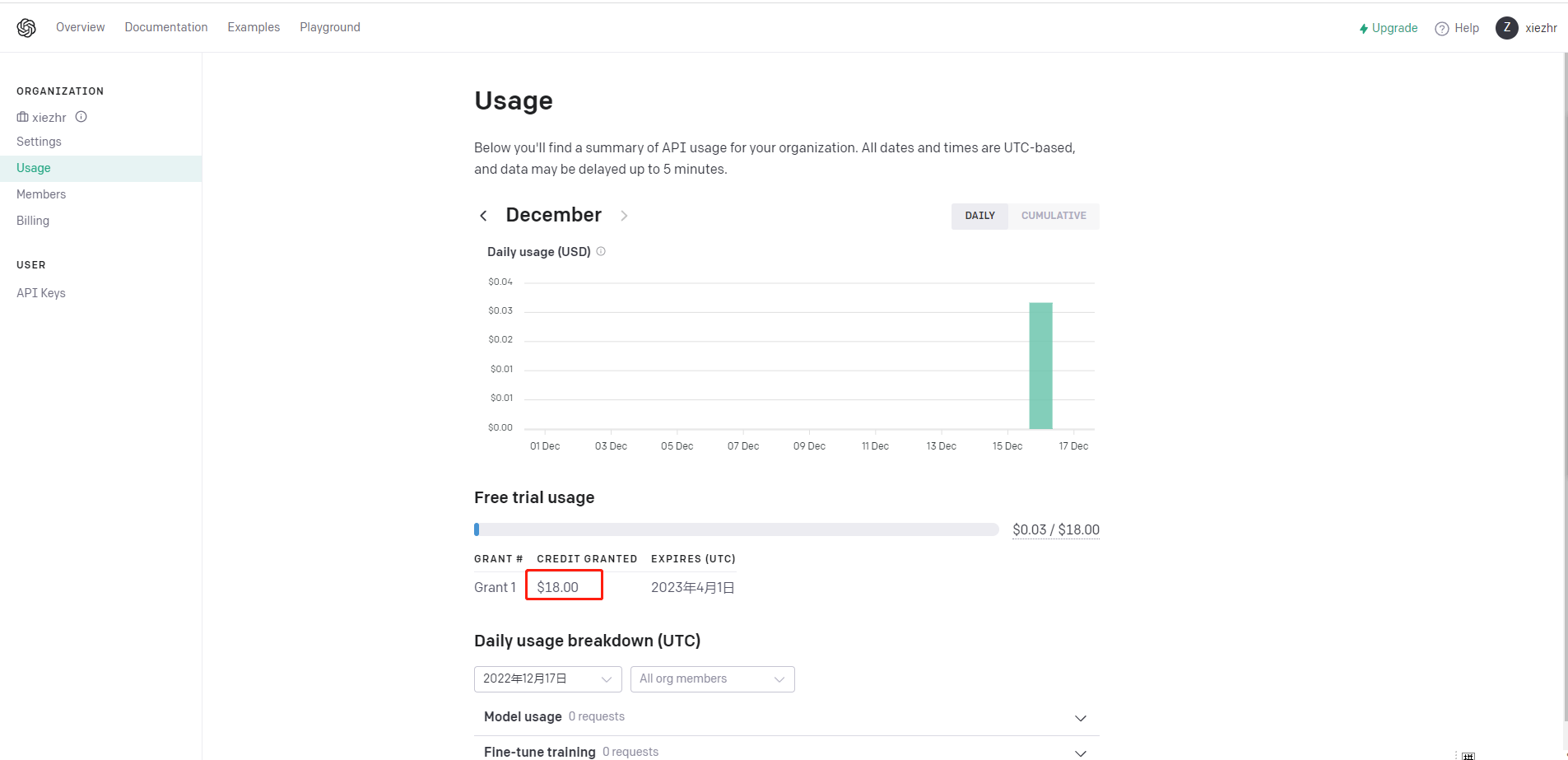Click the organization info icon beside xiezhr

point(81,117)
